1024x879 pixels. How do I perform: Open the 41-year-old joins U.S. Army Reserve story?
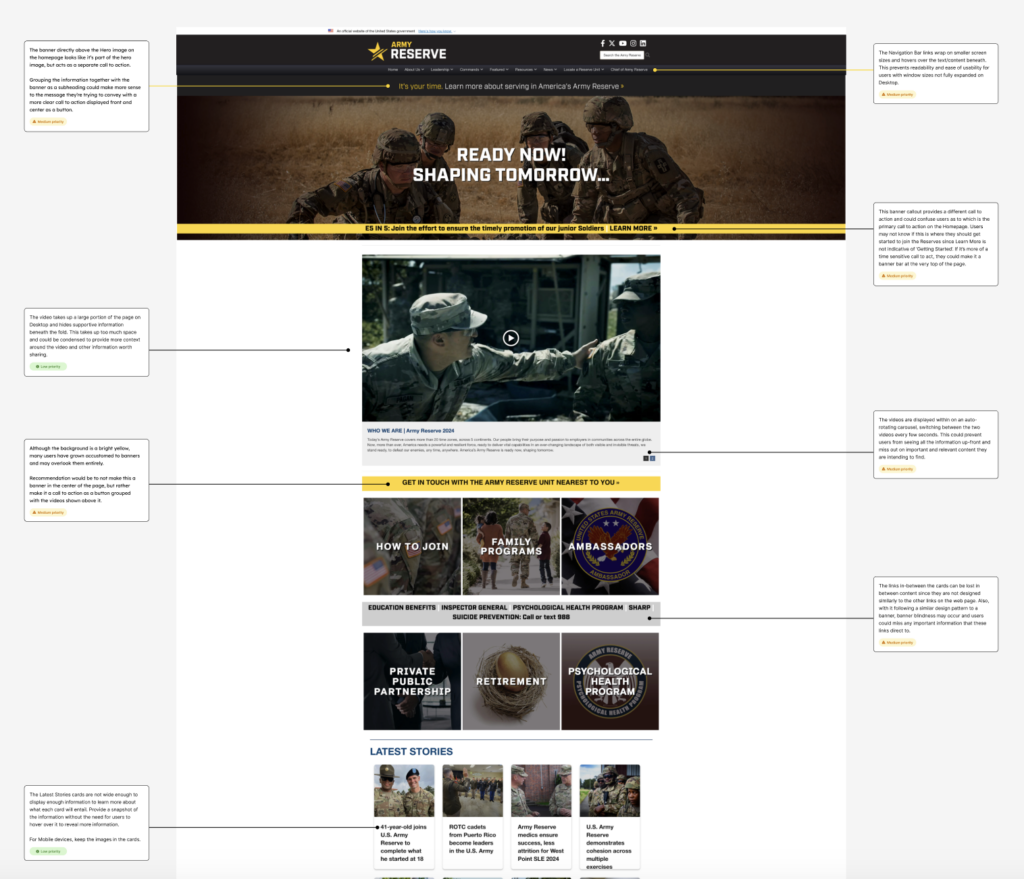(x=404, y=816)
